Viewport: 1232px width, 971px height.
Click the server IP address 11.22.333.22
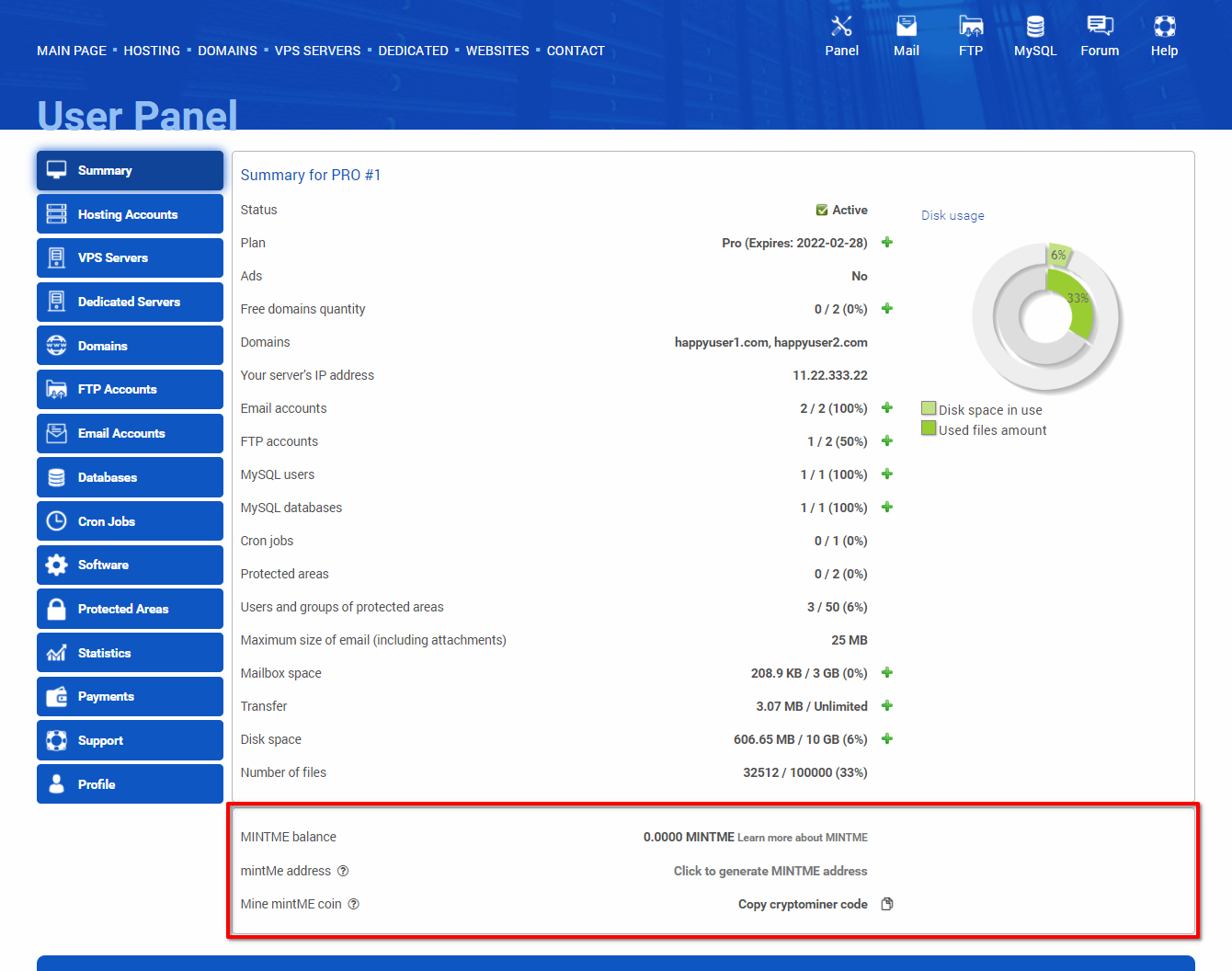(830, 375)
